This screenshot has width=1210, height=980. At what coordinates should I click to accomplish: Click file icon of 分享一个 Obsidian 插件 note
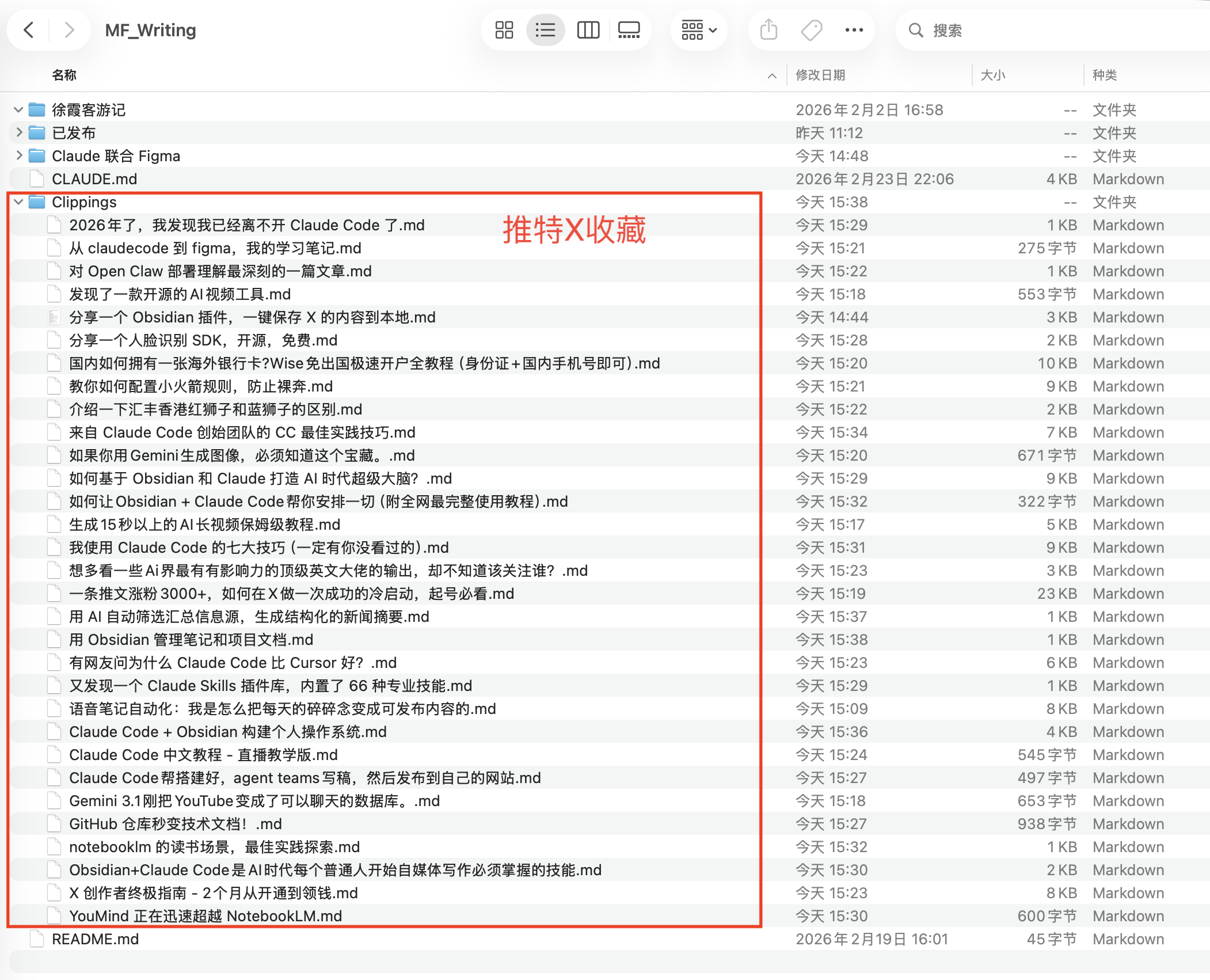(54, 317)
